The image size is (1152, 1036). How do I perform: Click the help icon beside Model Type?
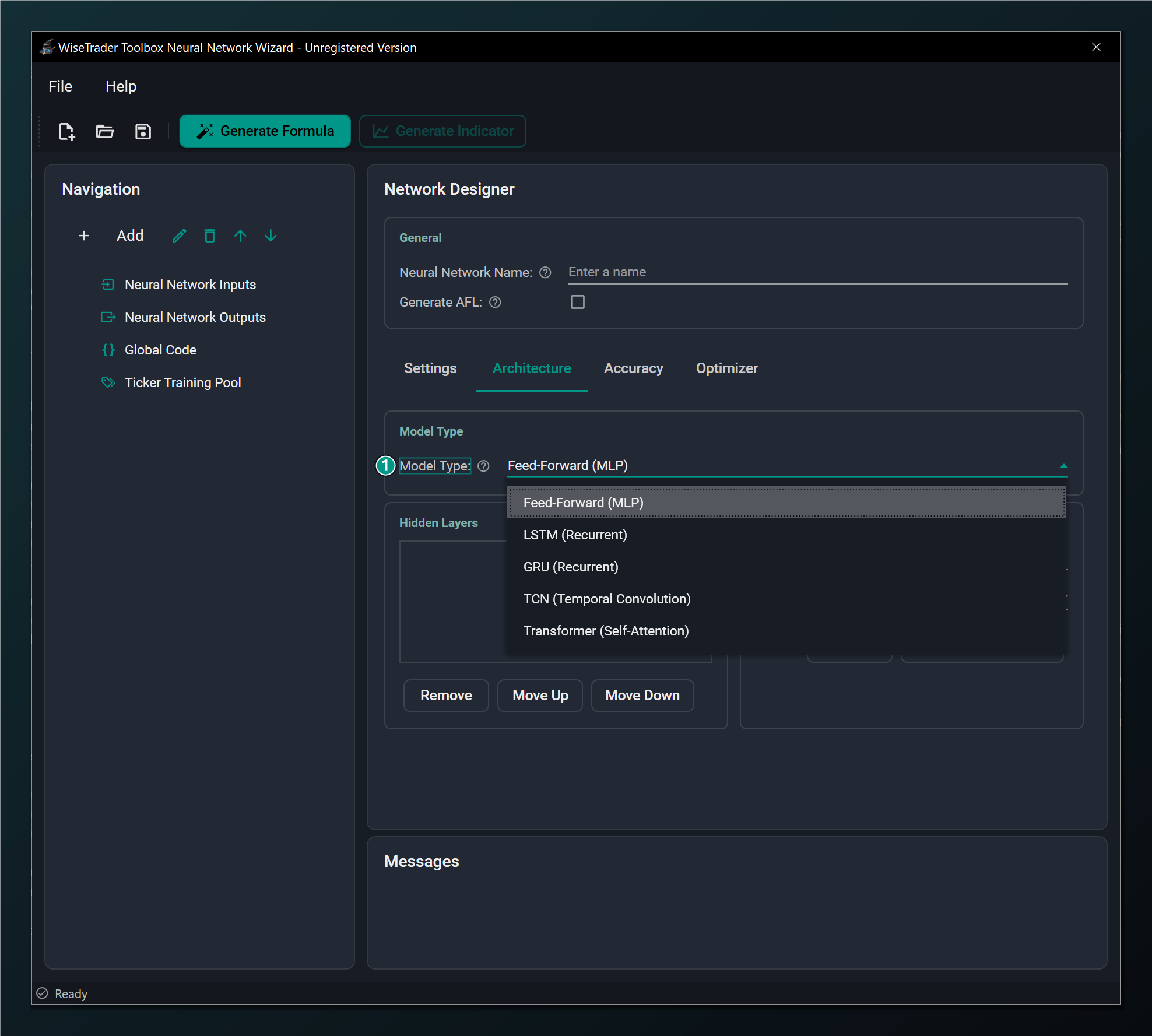[483, 466]
